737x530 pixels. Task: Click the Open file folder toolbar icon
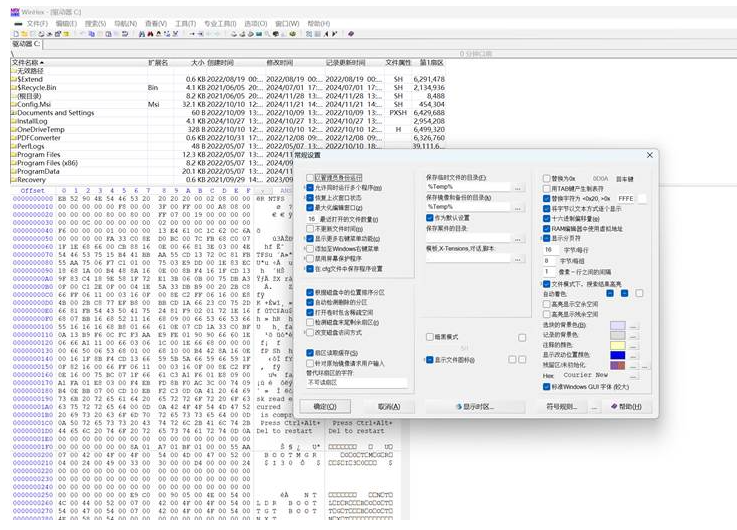24,34
